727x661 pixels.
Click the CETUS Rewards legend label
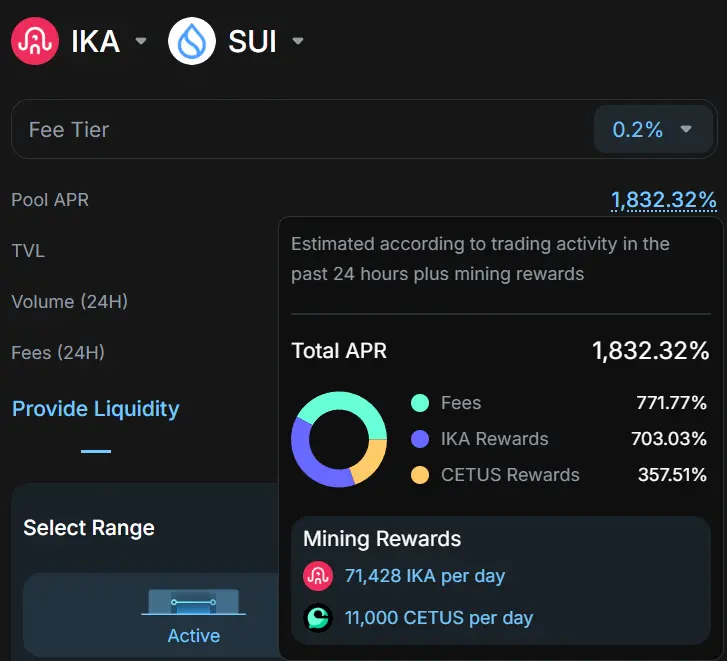pyautogui.click(x=510, y=475)
